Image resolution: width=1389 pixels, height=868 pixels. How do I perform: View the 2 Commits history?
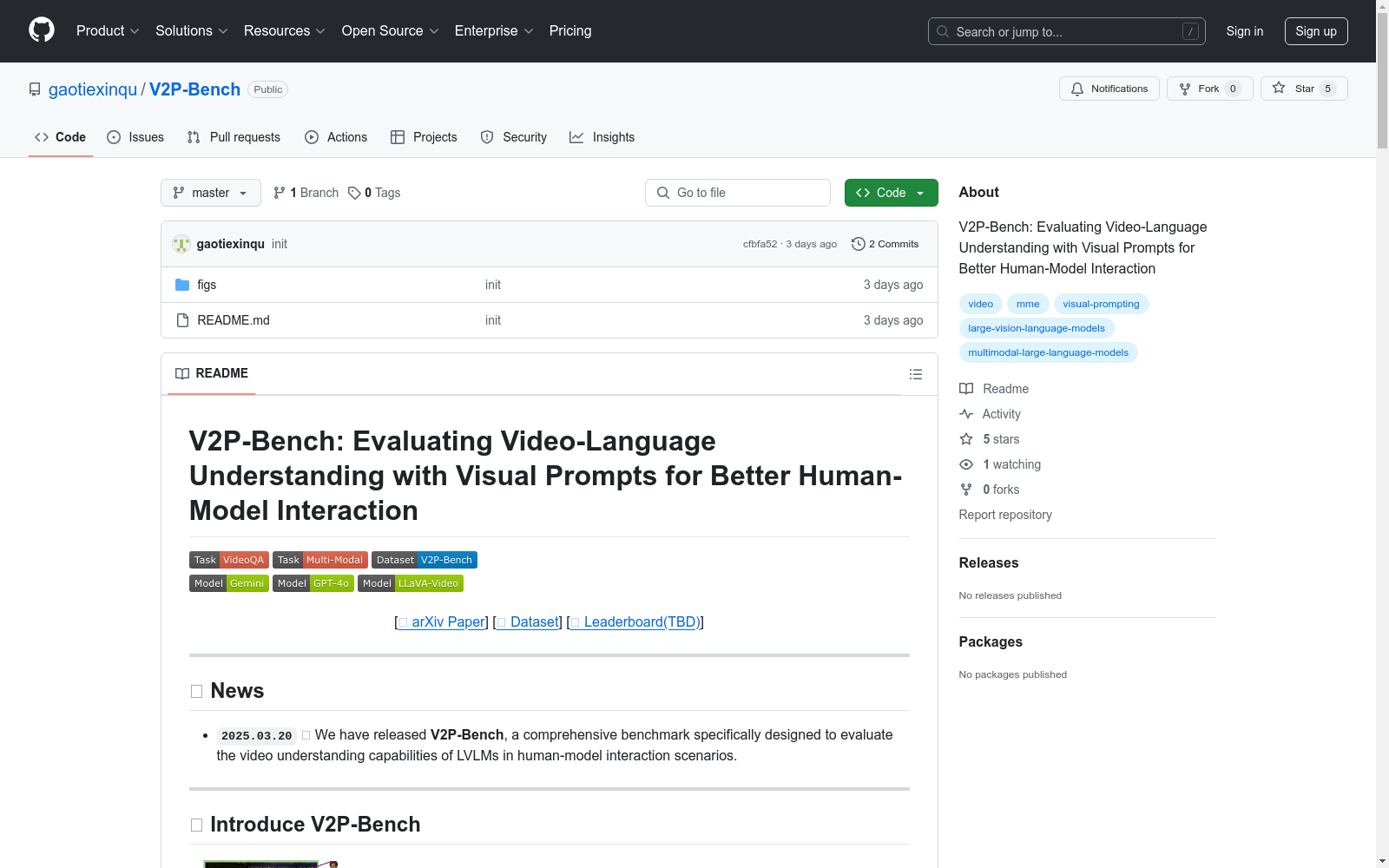click(885, 244)
